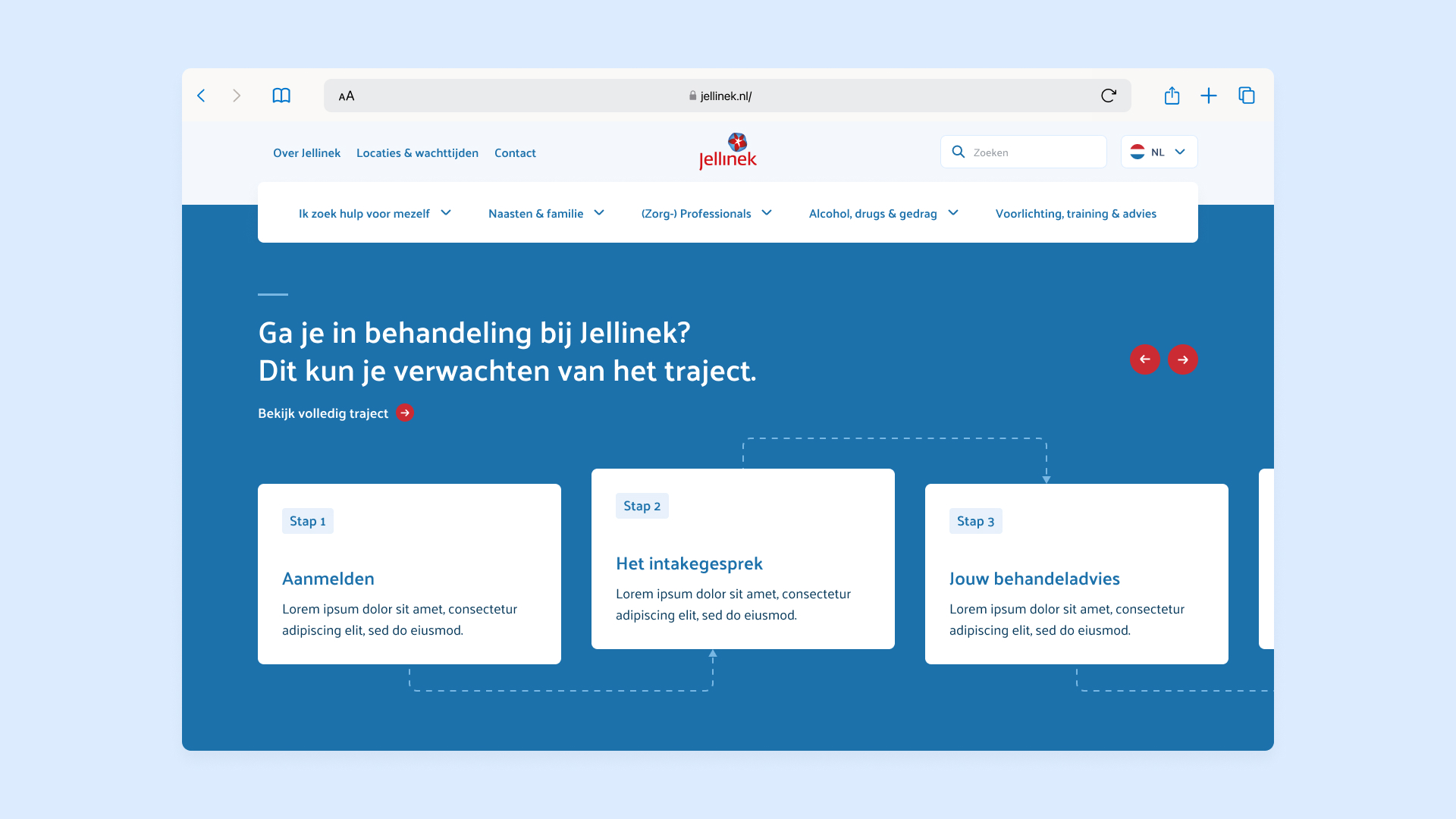Open the share sheet icon

[x=1172, y=96]
